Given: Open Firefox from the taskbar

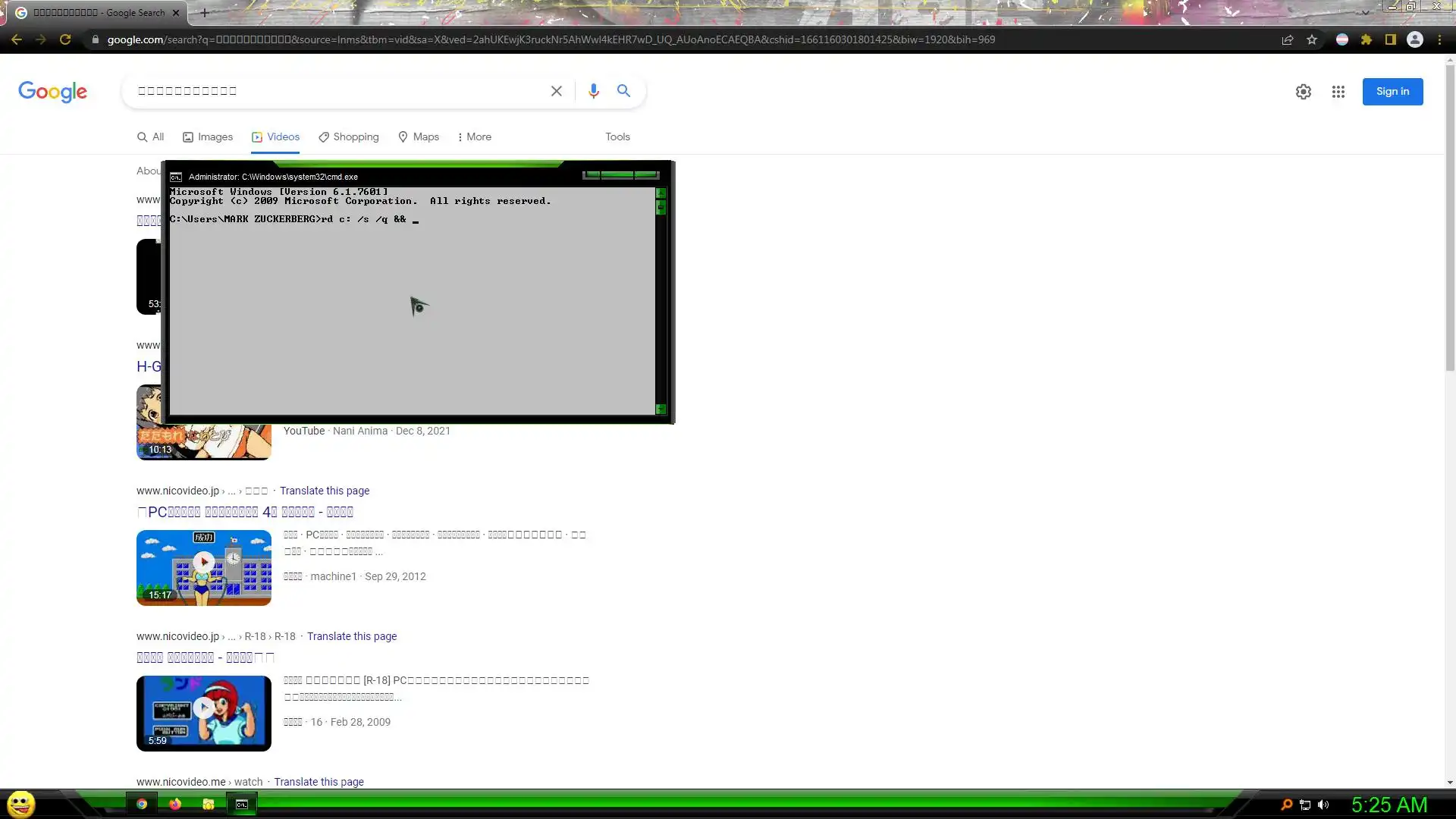Looking at the screenshot, I should click(x=175, y=805).
